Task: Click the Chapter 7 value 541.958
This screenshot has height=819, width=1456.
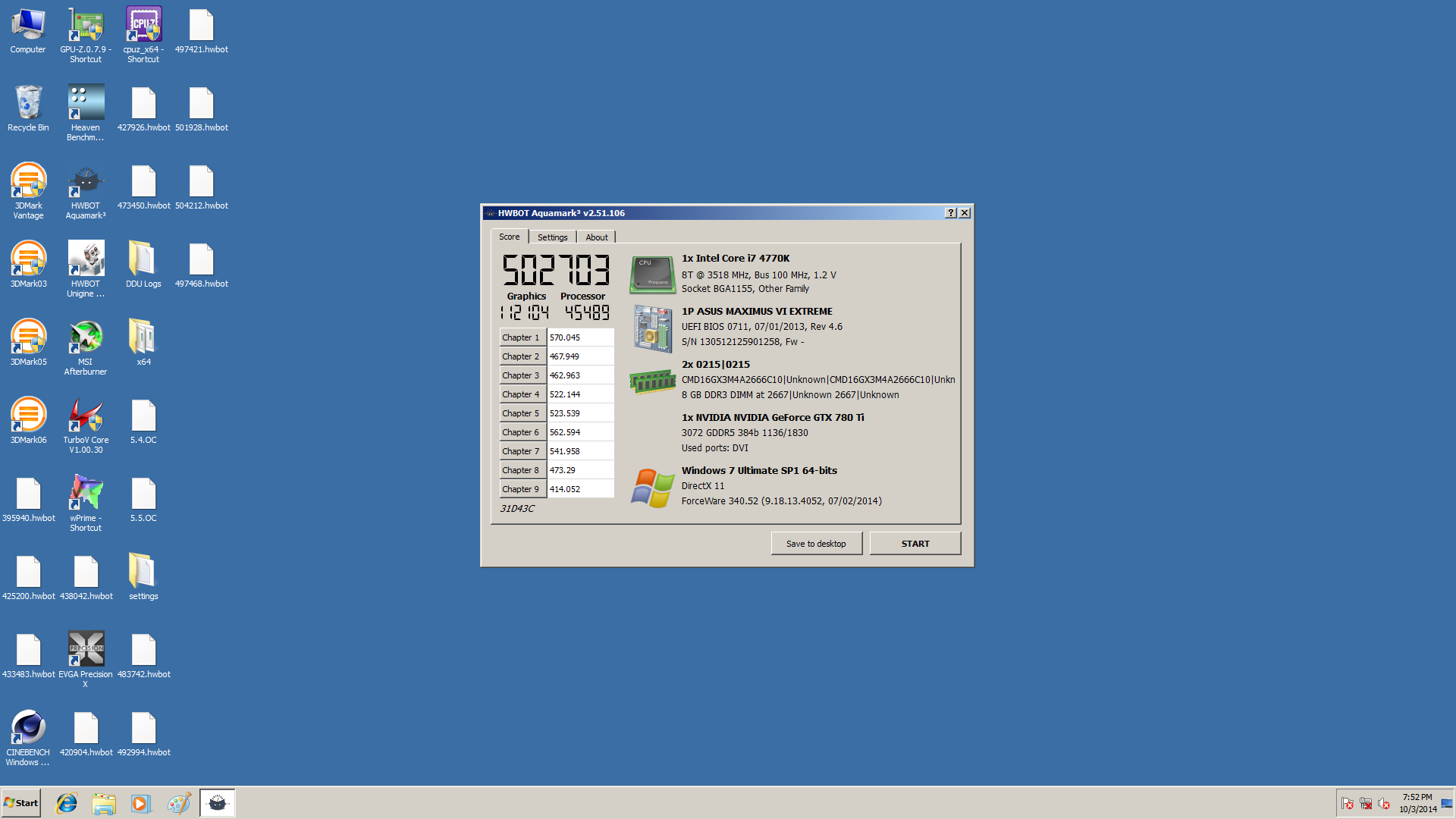Action: point(580,451)
